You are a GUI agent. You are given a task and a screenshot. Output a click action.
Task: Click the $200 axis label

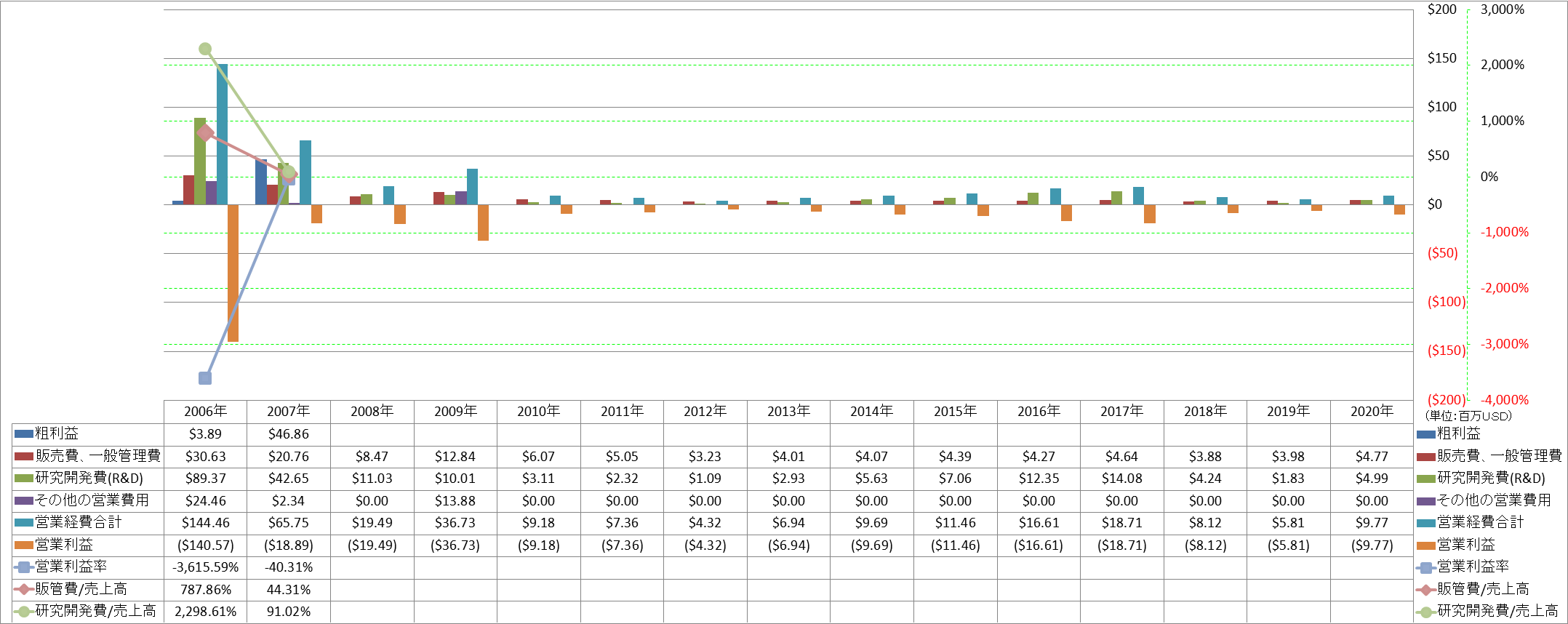(x=1441, y=9)
